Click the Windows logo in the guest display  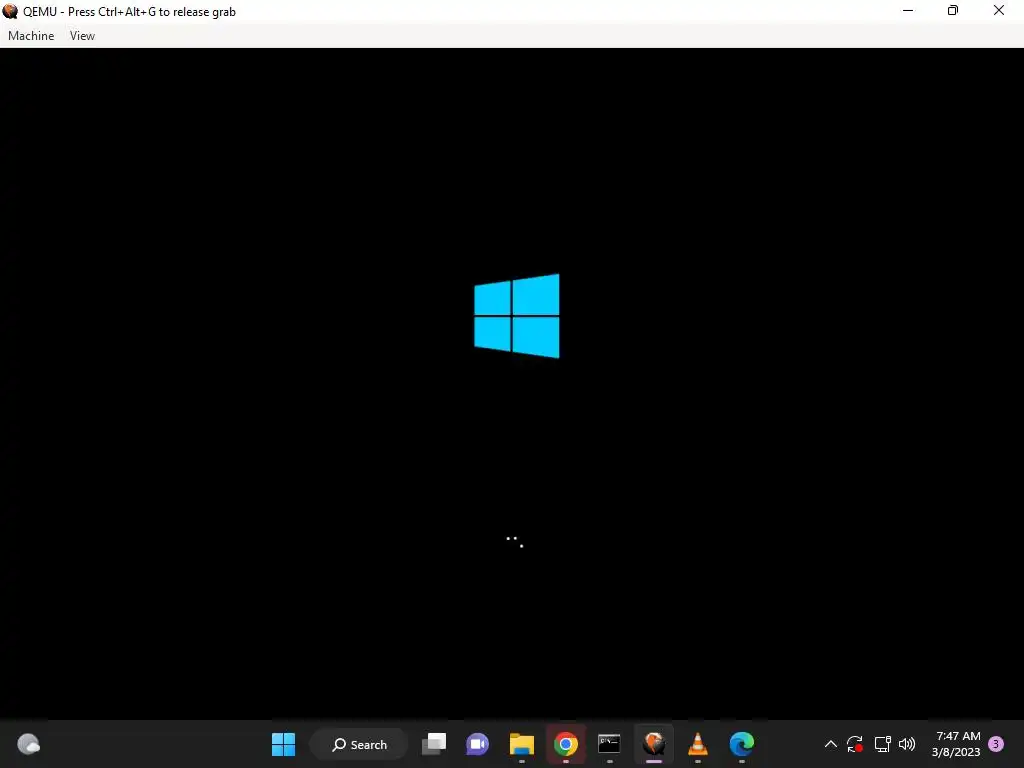(517, 316)
